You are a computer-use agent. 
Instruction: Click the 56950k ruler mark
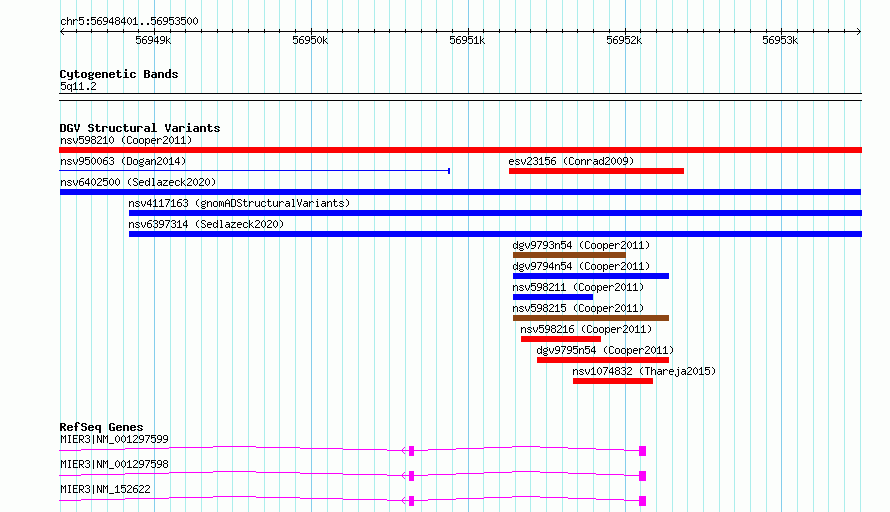pyautogui.click(x=310, y=40)
